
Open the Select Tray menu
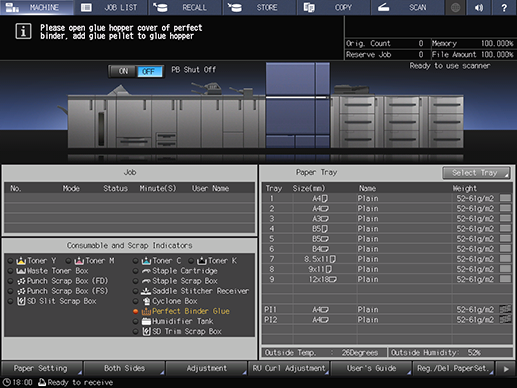click(x=476, y=173)
